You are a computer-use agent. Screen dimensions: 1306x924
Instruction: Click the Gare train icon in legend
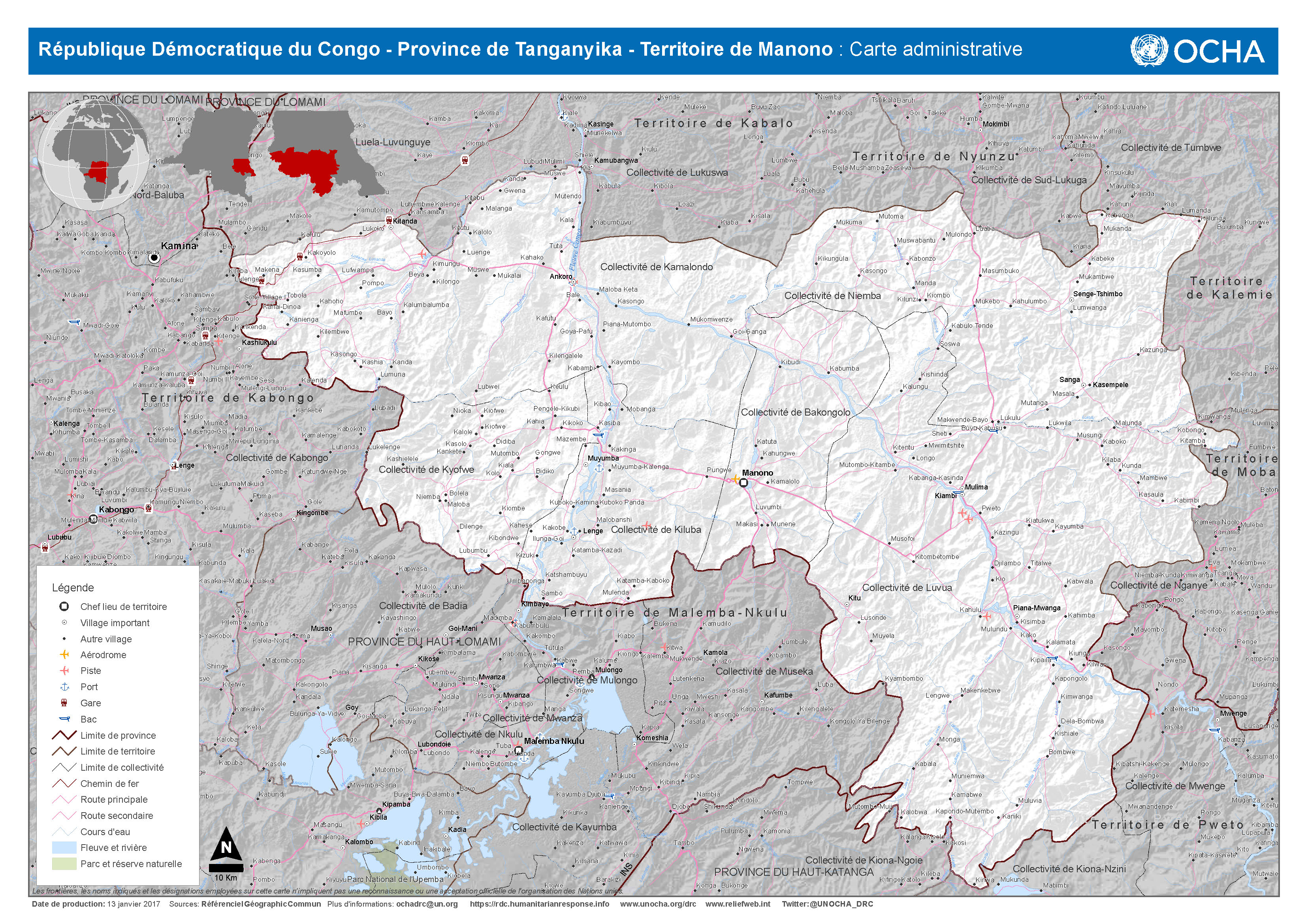[x=64, y=703]
